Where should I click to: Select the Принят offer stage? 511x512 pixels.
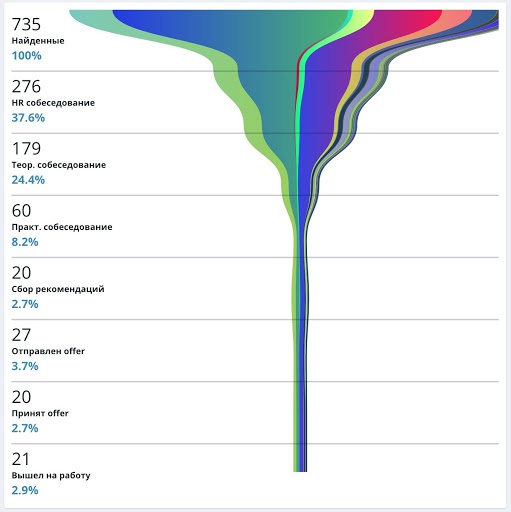click(x=40, y=413)
